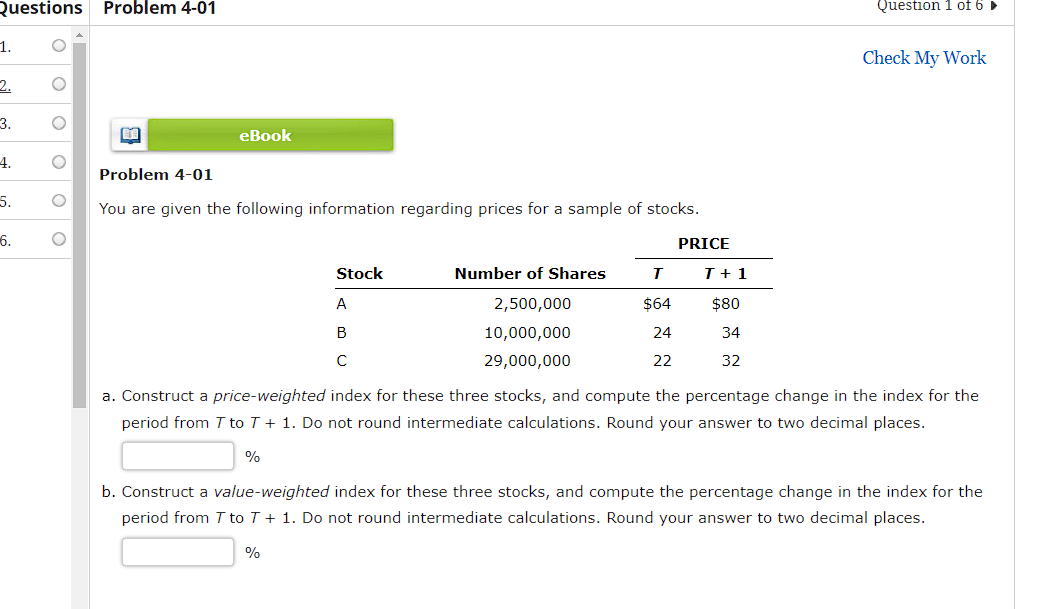Click the Check My Work link
This screenshot has height=609, width=1053.
pos(923,57)
